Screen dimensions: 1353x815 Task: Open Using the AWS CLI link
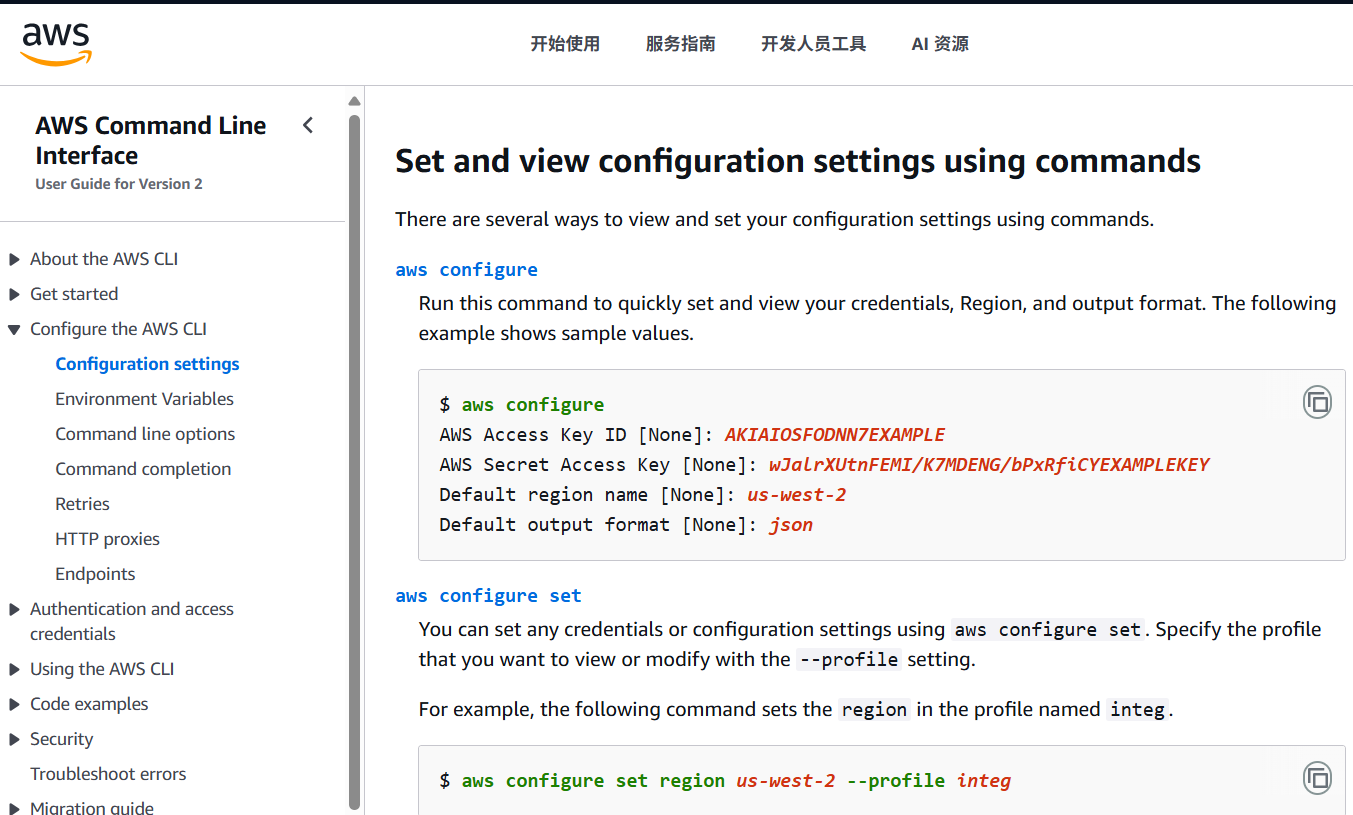102,669
